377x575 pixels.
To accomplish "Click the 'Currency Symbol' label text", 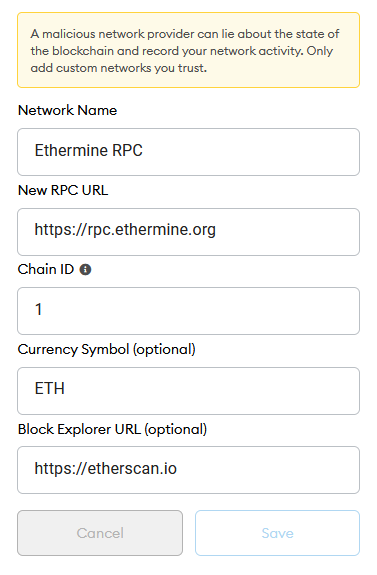I will coord(73,349).
